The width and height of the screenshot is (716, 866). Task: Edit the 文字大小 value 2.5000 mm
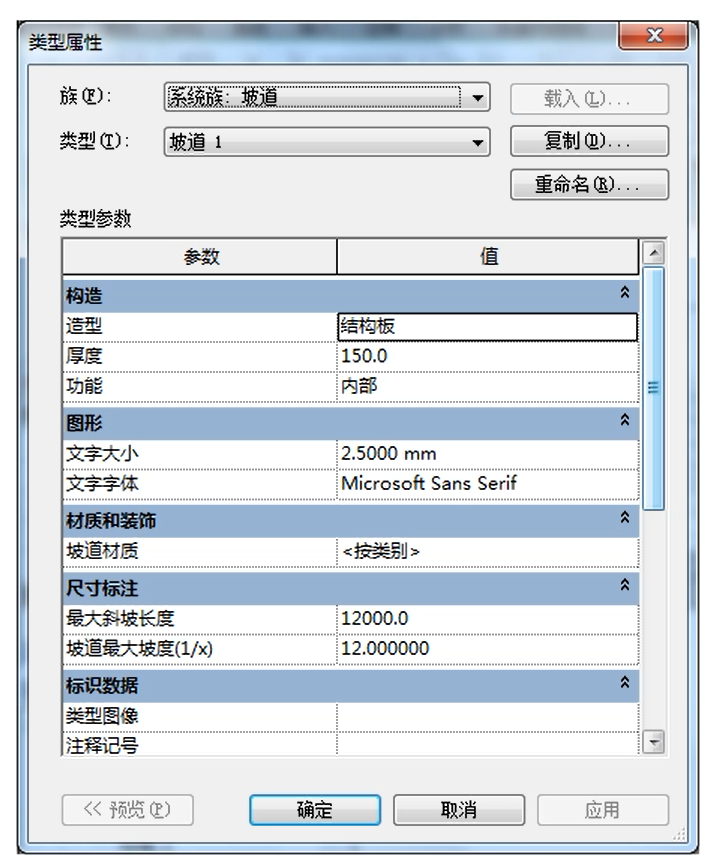[x=486, y=454]
